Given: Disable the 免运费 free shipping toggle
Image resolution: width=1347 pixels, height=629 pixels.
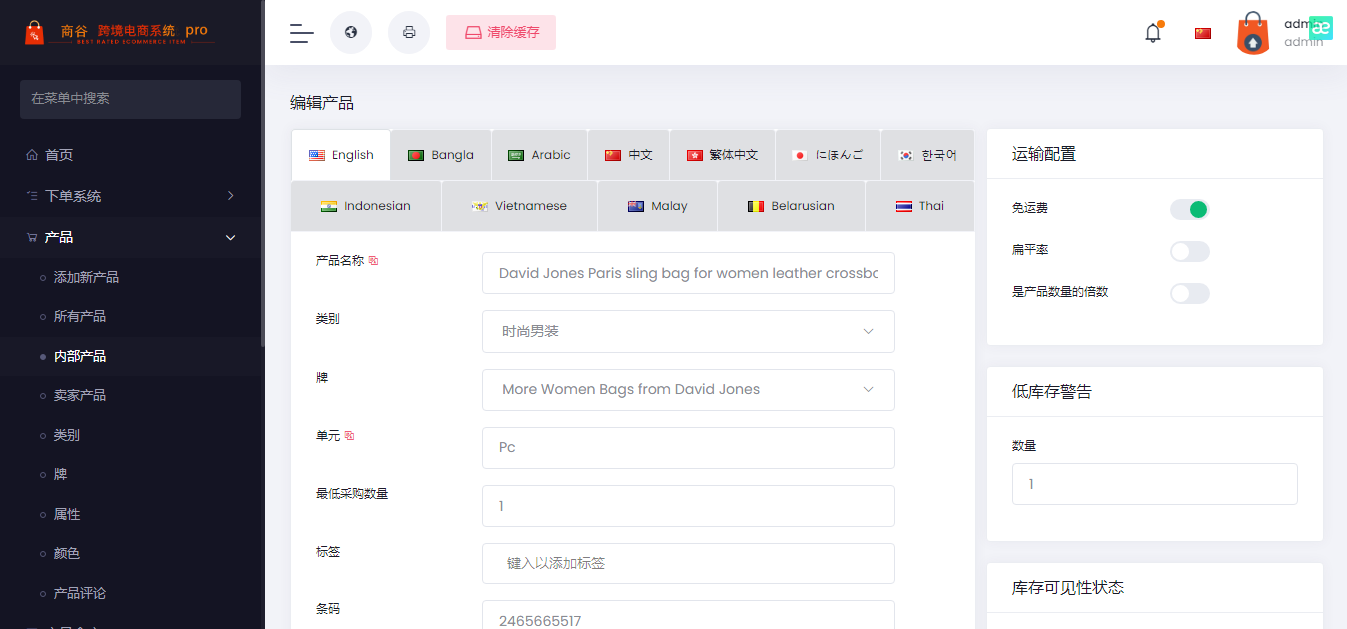Looking at the screenshot, I should pyautogui.click(x=1190, y=209).
